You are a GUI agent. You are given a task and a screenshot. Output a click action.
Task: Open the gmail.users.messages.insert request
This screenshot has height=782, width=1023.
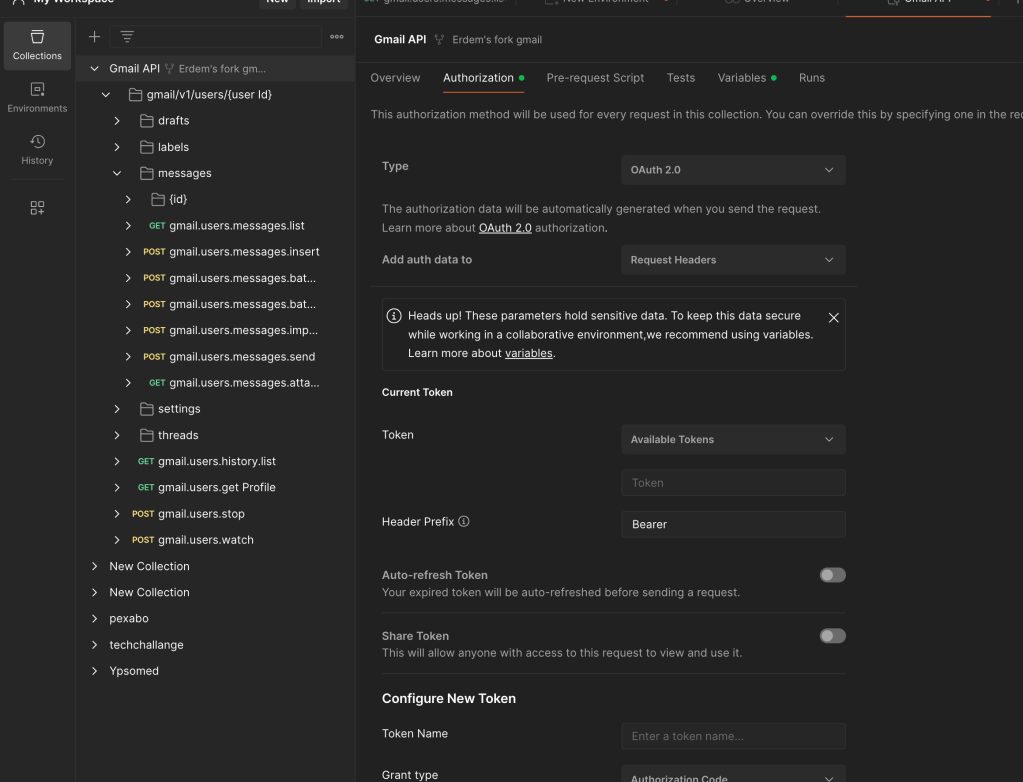click(244, 252)
